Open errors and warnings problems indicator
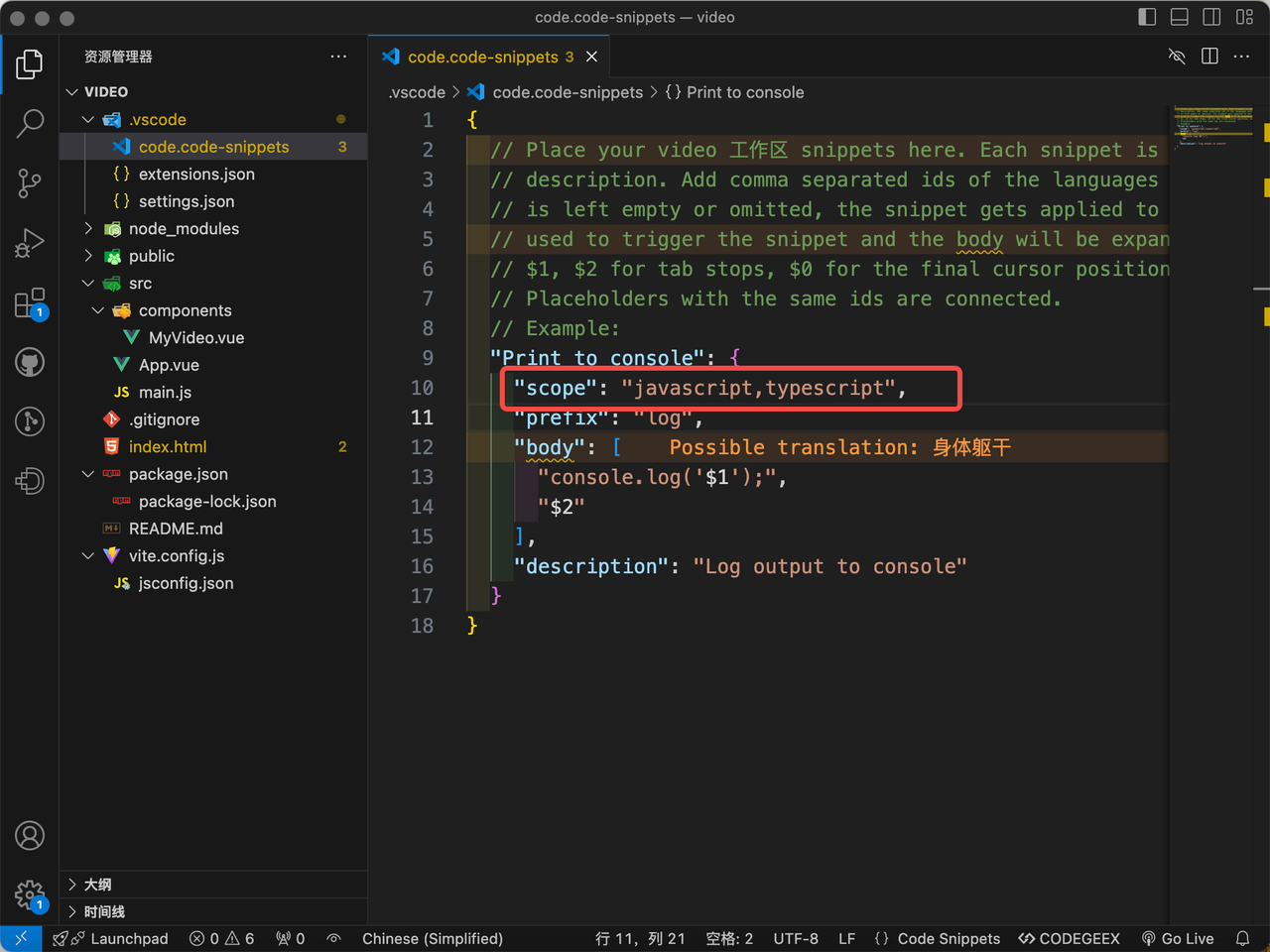 [x=222, y=938]
